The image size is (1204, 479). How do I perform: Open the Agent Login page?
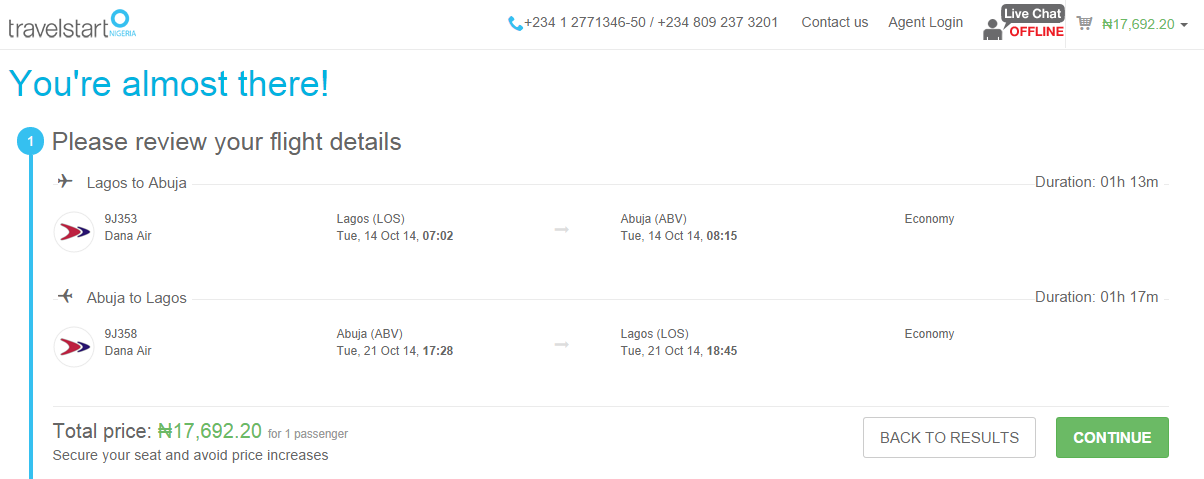[x=926, y=22]
